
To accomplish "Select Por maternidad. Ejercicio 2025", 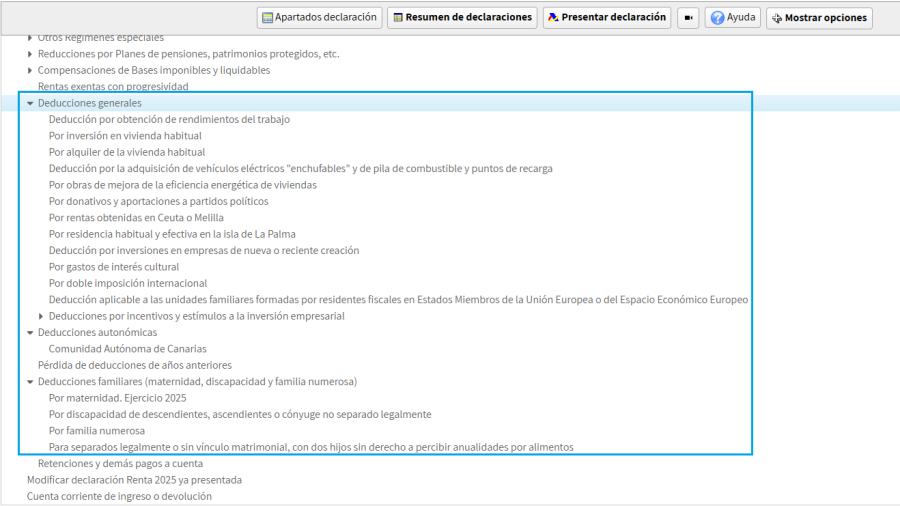I will click(117, 398).
